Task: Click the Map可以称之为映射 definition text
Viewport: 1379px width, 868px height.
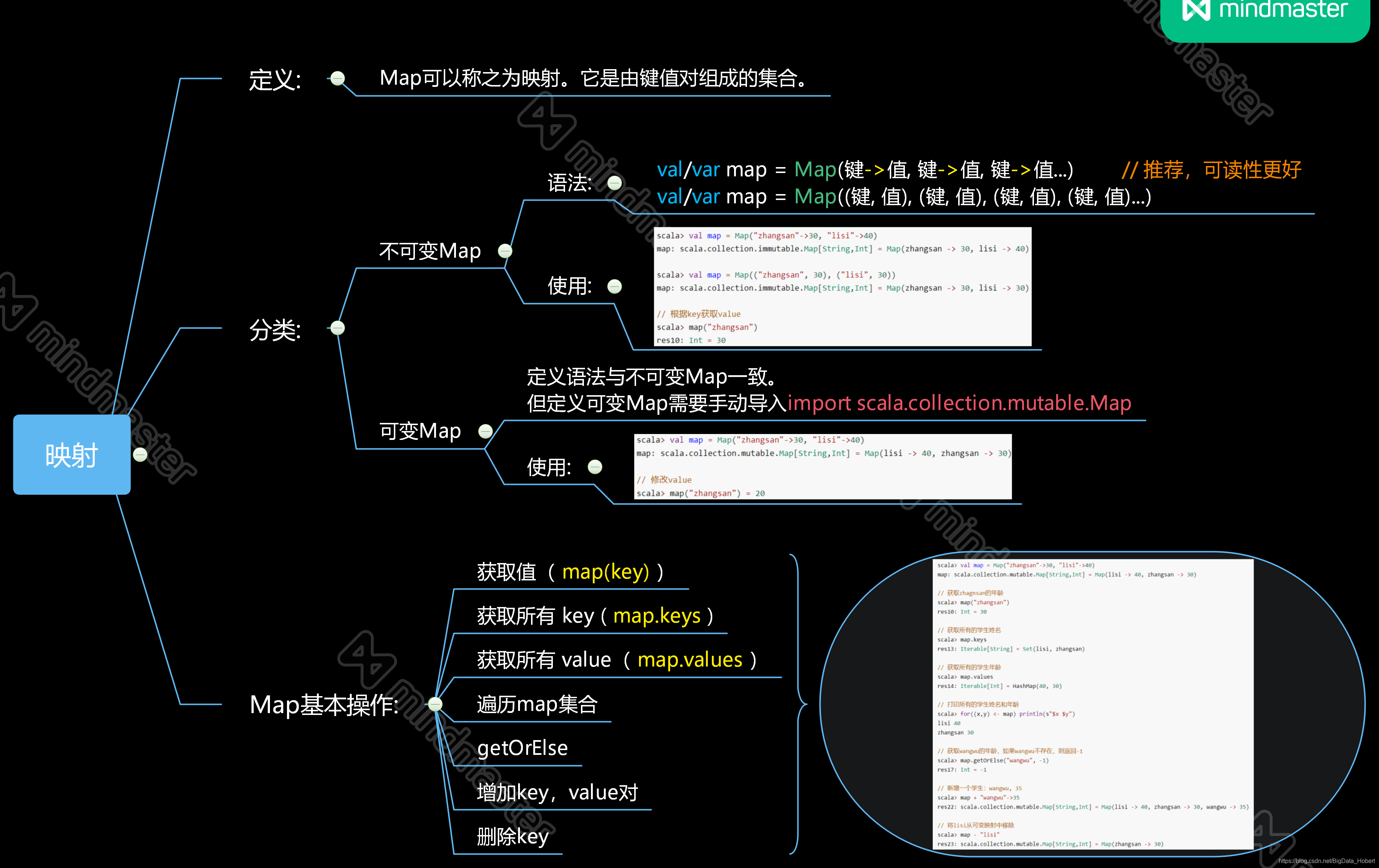Action: pyautogui.click(x=594, y=78)
